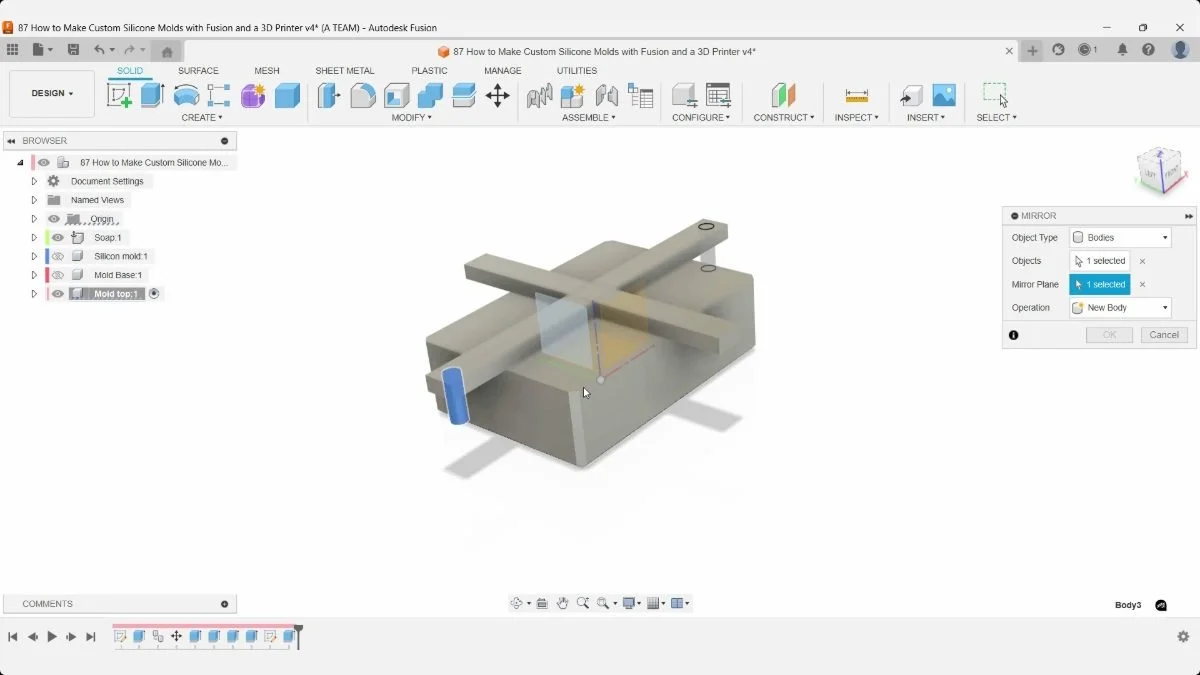Select the Extrude tool

pyautogui.click(x=152, y=95)
